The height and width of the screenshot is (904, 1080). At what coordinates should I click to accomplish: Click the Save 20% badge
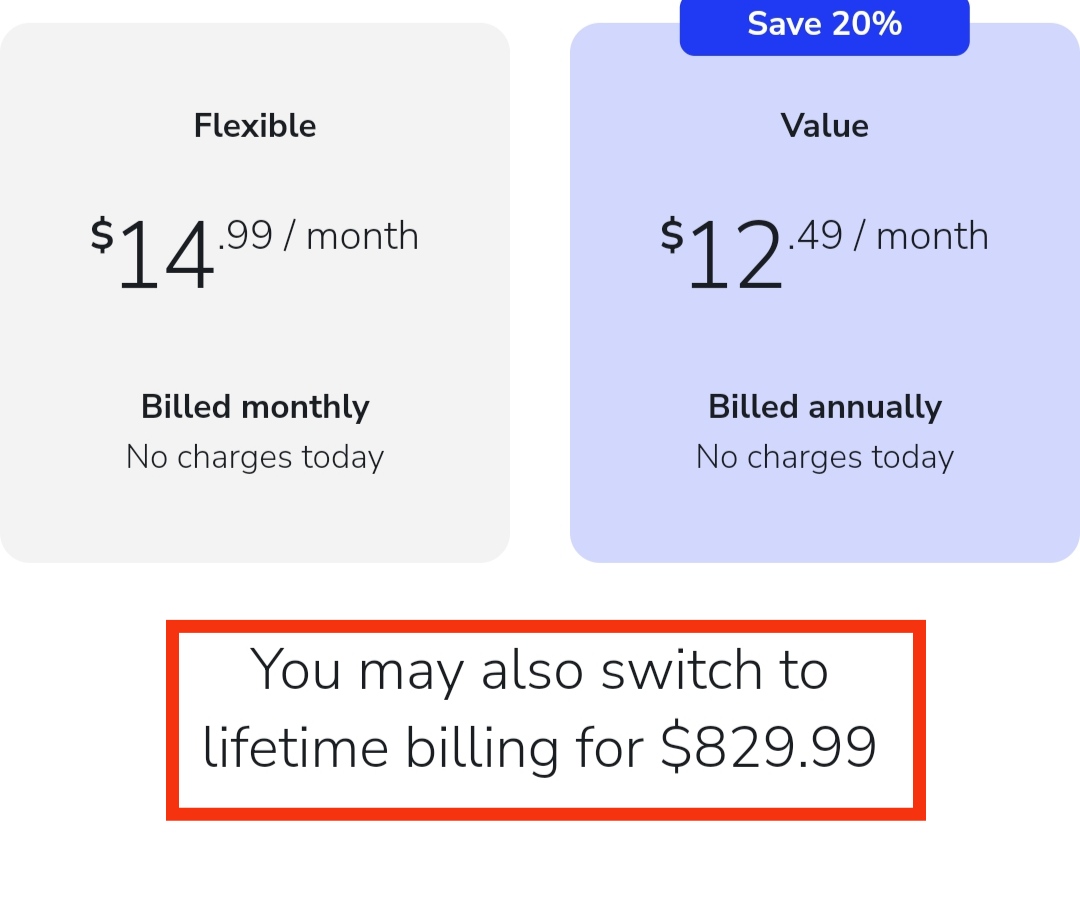824,24
